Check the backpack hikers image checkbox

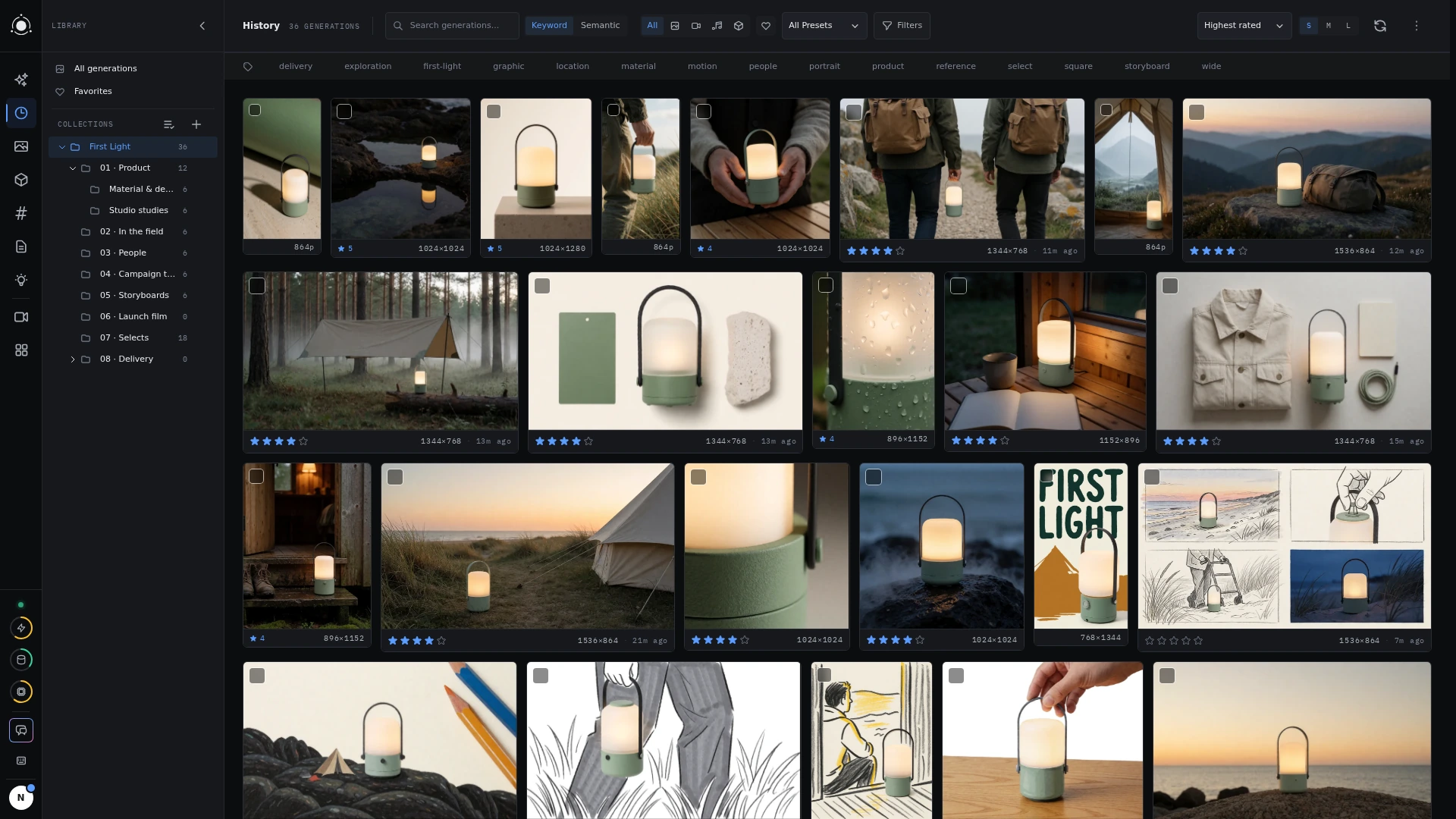click(x=854, y=112)
